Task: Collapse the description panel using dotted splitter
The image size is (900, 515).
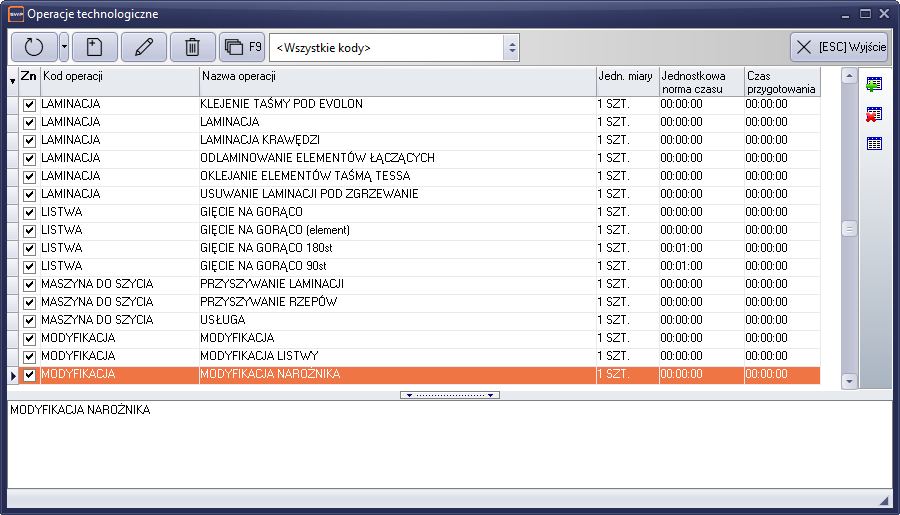Action: (450, 395)
